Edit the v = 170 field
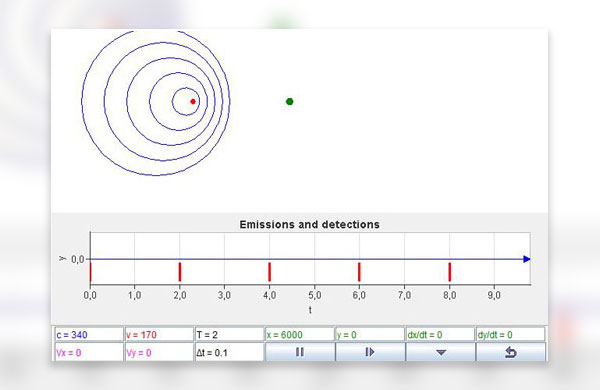600x390 pixels. [x=159, y=335]
